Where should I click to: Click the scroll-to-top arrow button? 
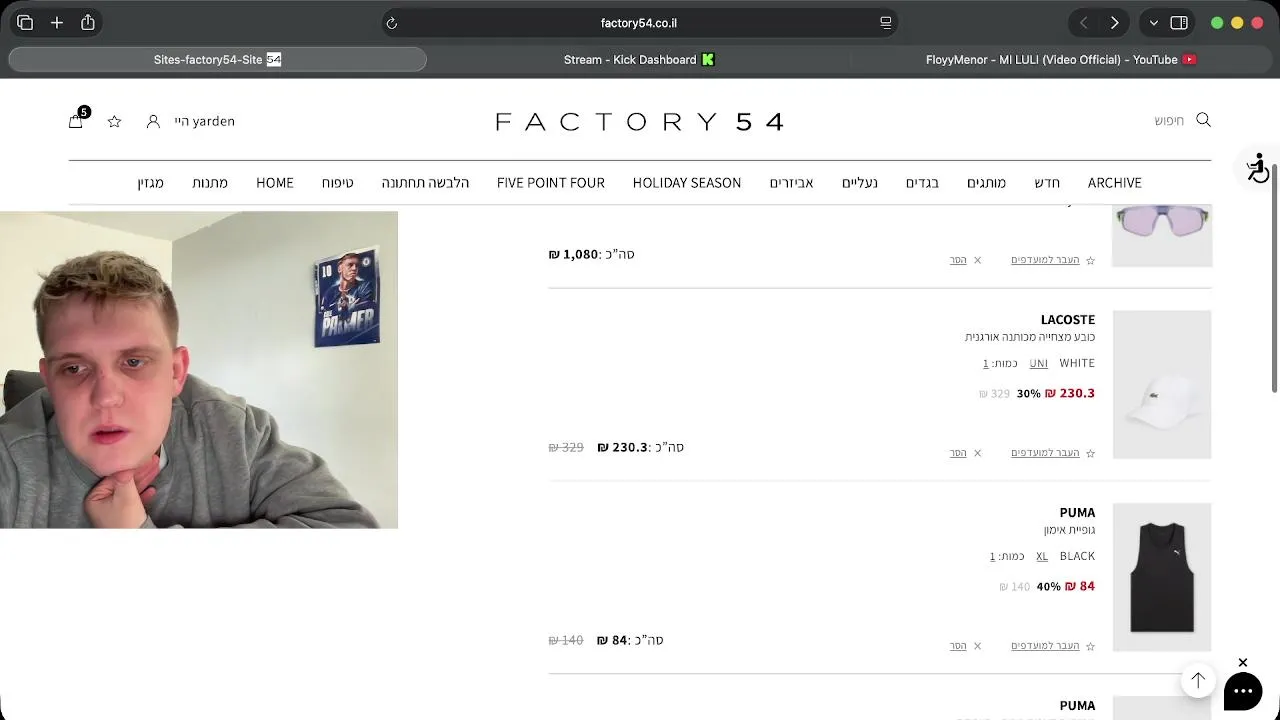point(1198,680)
